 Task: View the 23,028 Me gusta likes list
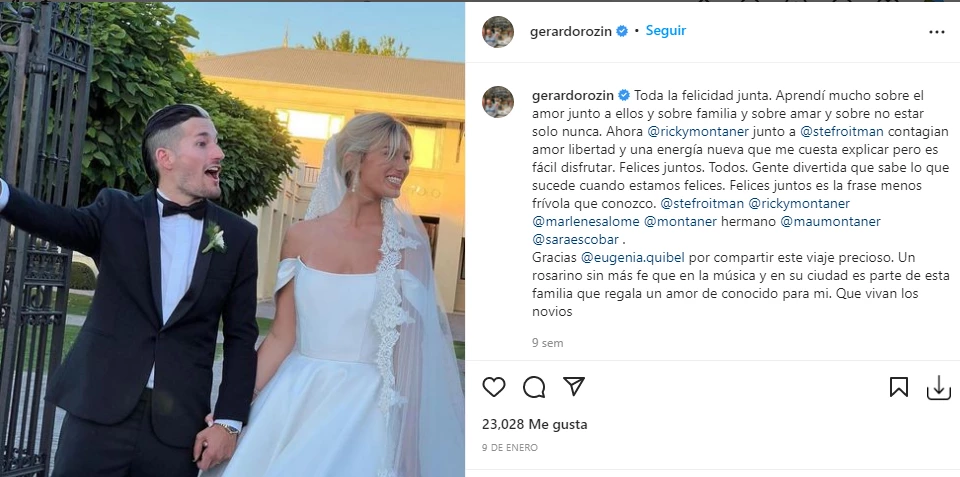click(534, 424)
